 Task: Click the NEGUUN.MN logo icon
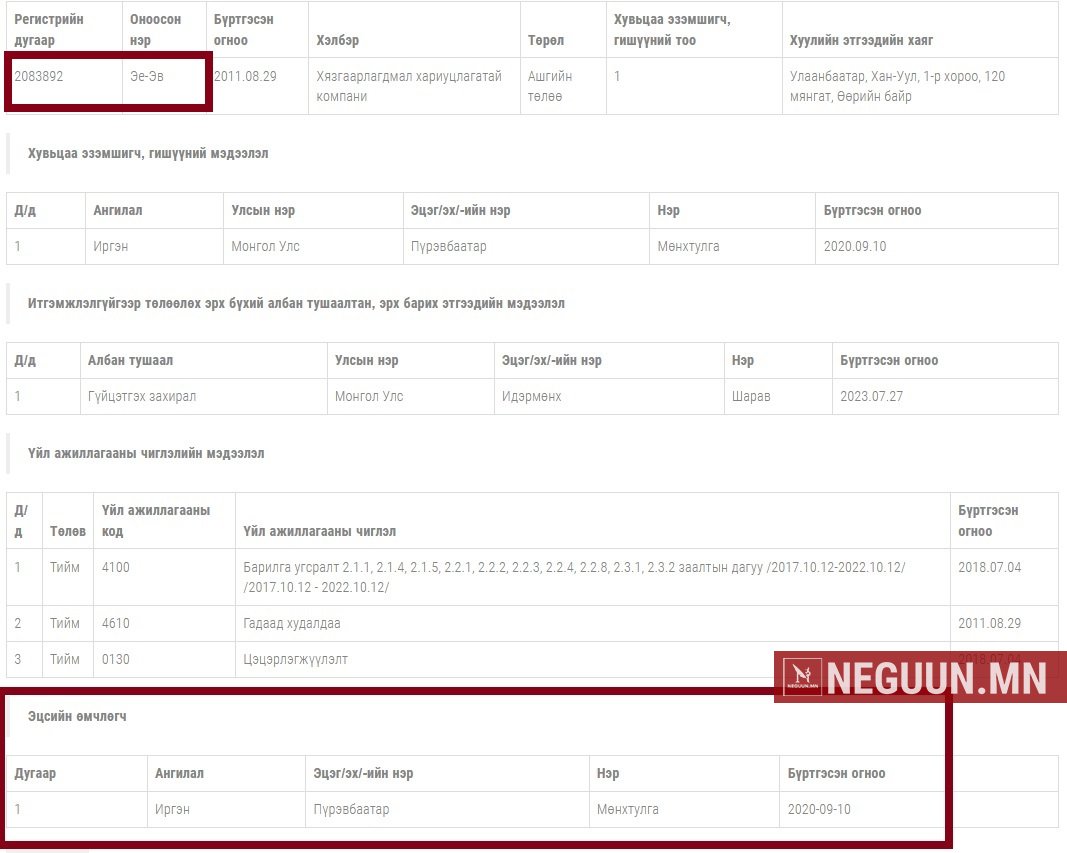click(x=803, y=678)
